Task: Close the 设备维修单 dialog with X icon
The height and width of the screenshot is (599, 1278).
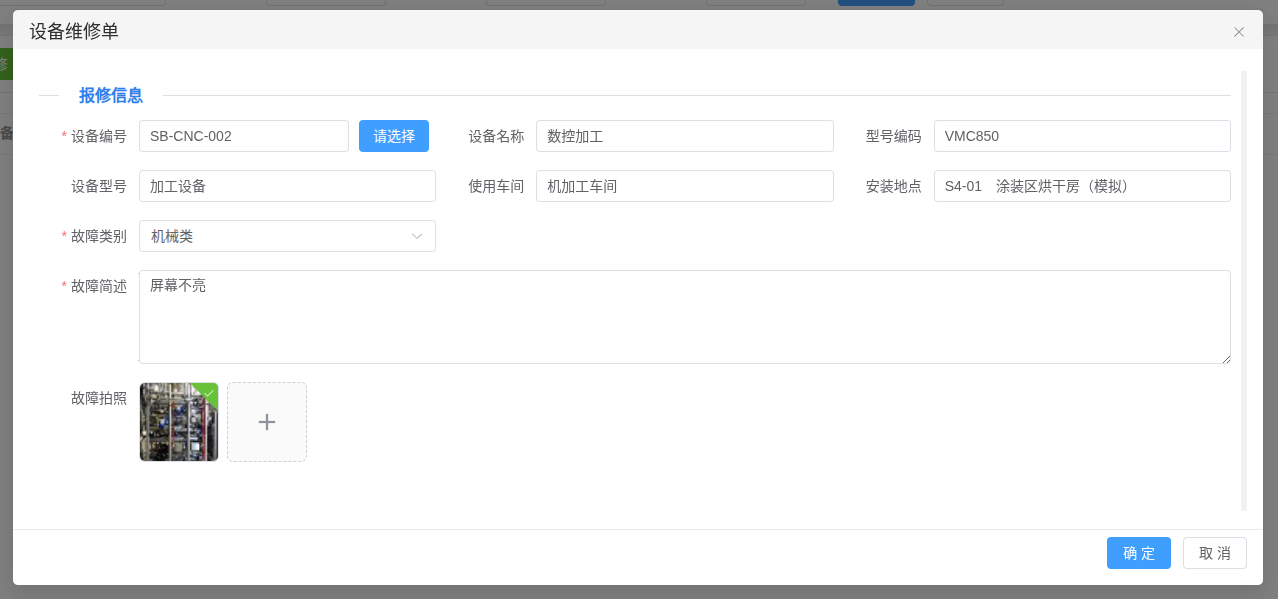Action: (1239, 32)
